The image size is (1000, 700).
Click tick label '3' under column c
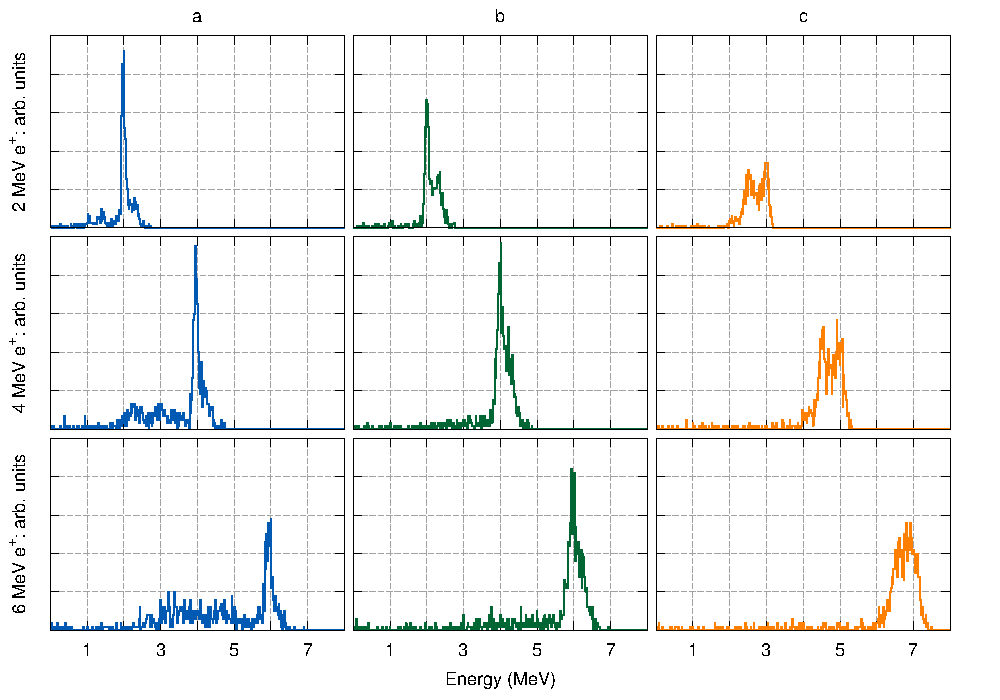click(766, 650)
